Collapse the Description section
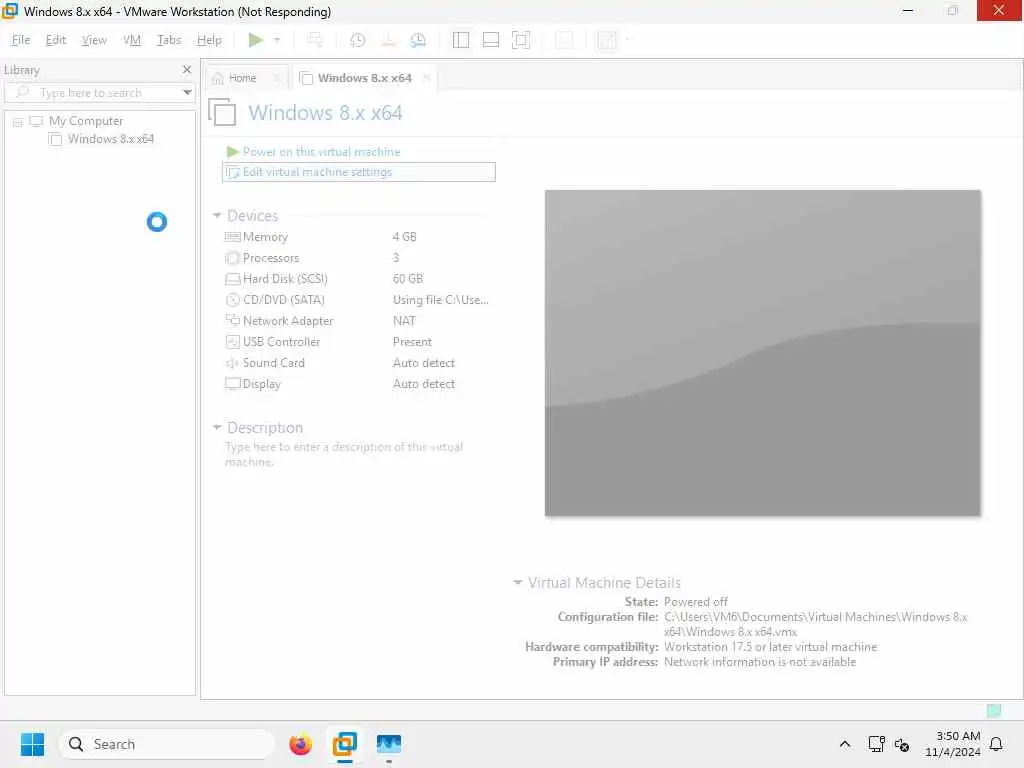This screenshot has width=1024, height=768. 216,427
